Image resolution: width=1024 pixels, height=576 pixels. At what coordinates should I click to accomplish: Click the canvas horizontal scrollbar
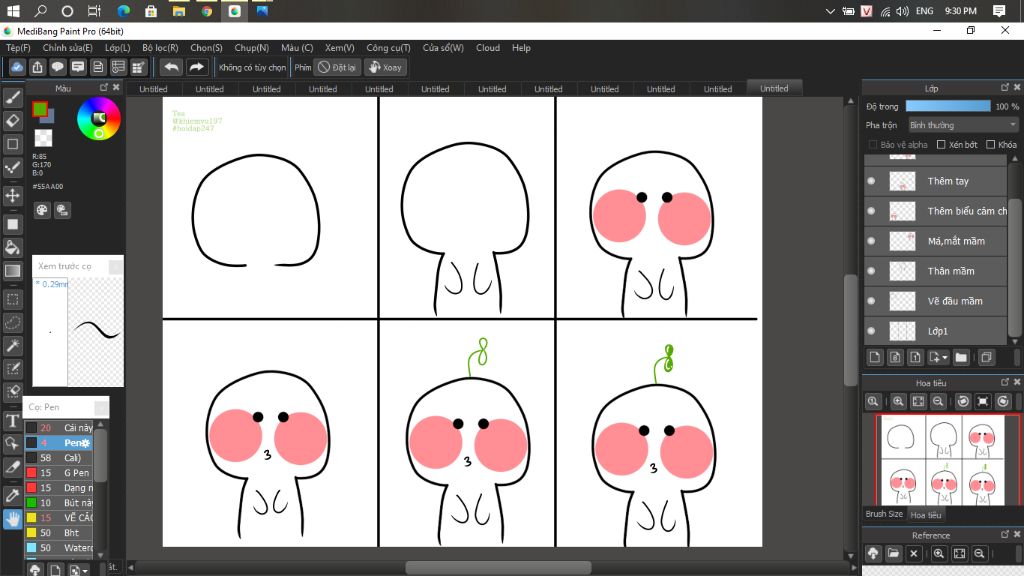pos(498,568)
